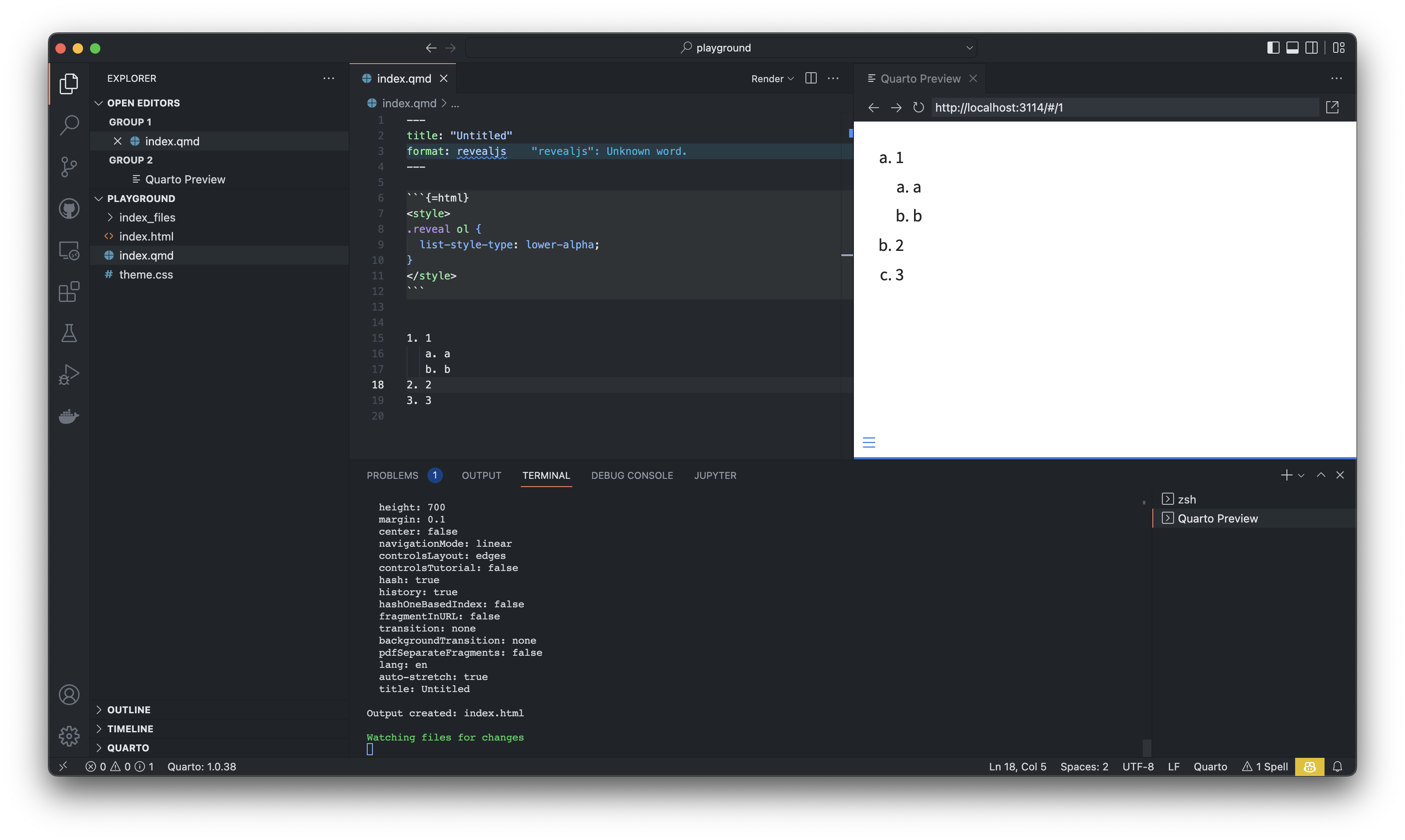This screenshot has width=1405, height=840.
Task: Click the Spaces: 2 indentation status item
Action: pos(1084,766)
